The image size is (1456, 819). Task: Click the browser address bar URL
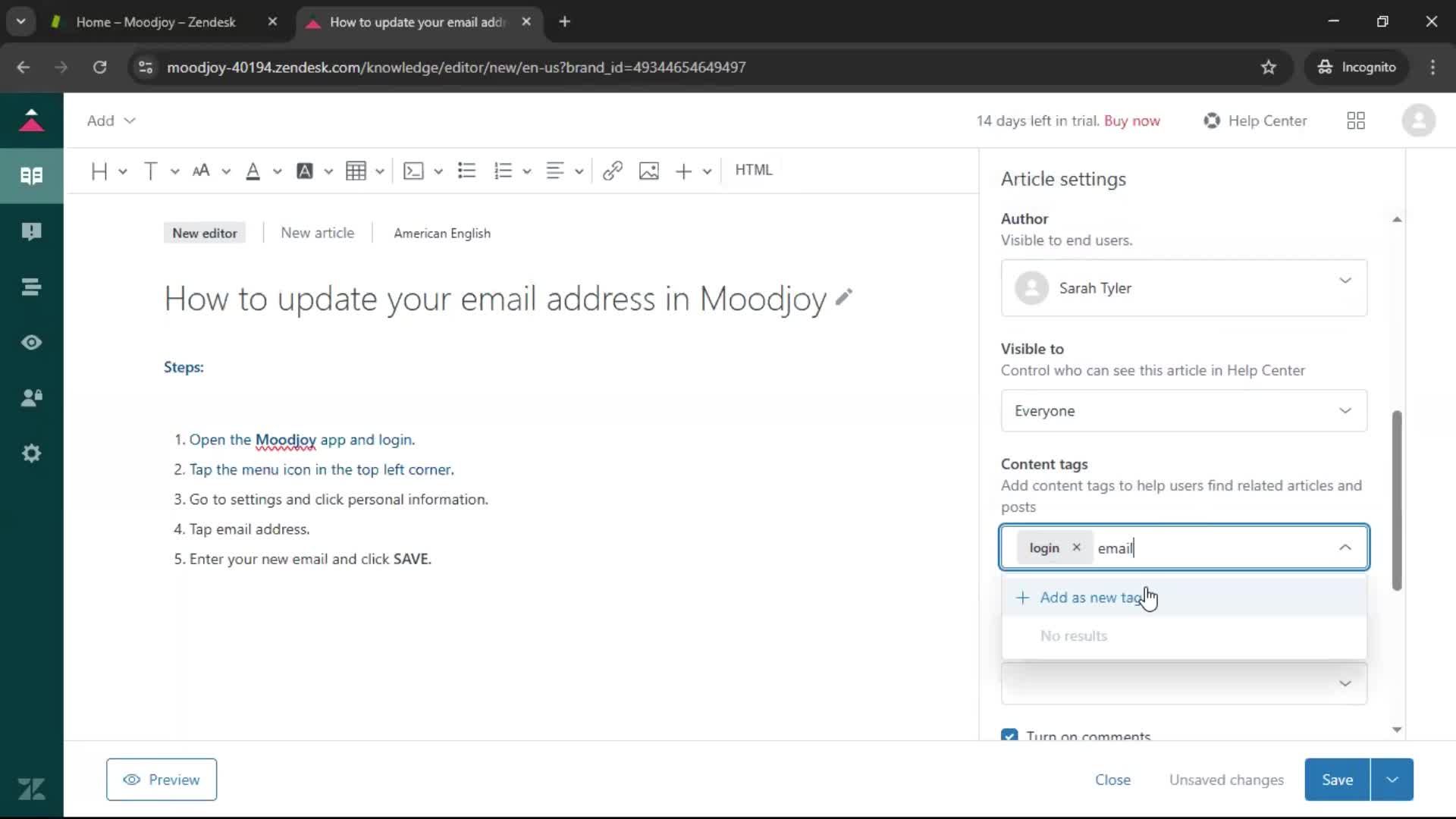click(x=456, y=67)
